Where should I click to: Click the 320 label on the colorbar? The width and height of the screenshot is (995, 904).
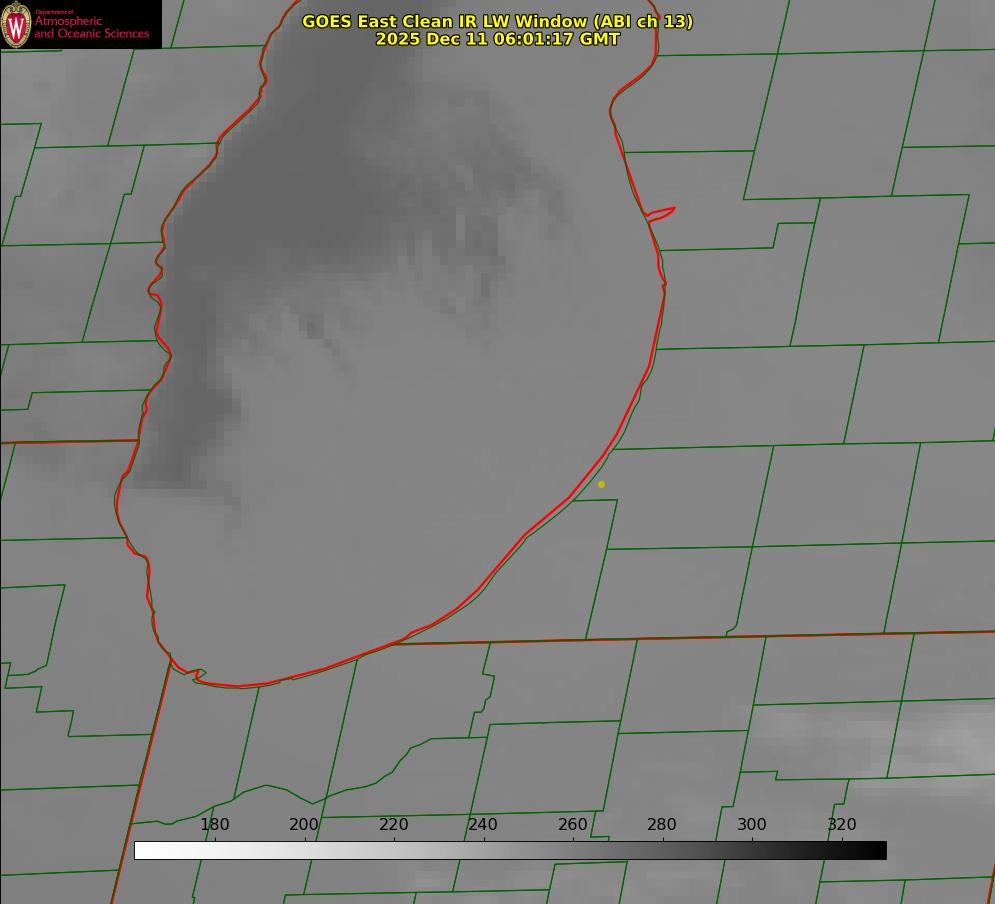pyautogui.click(x=842, y=825)
